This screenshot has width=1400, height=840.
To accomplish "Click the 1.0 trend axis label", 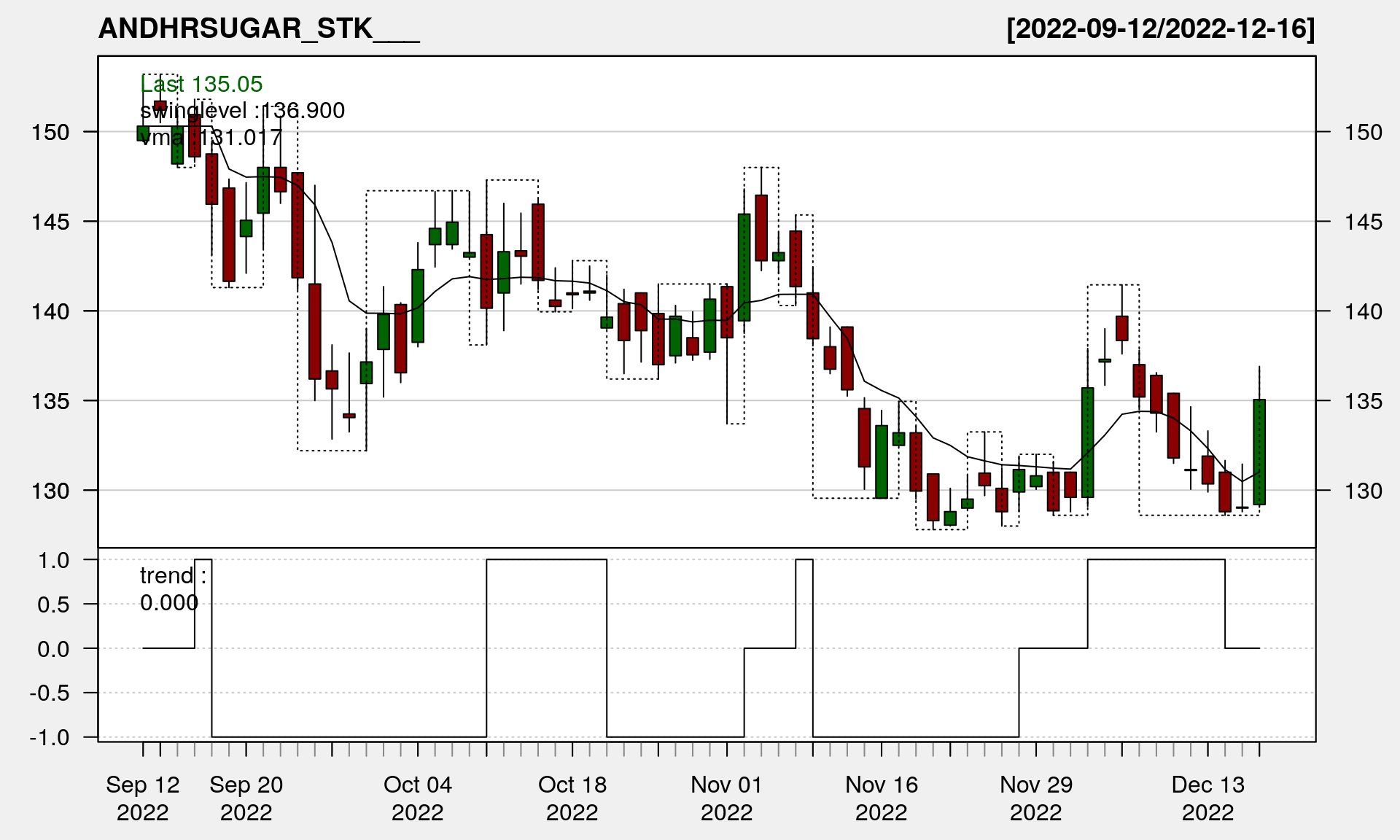I will 54,560.
